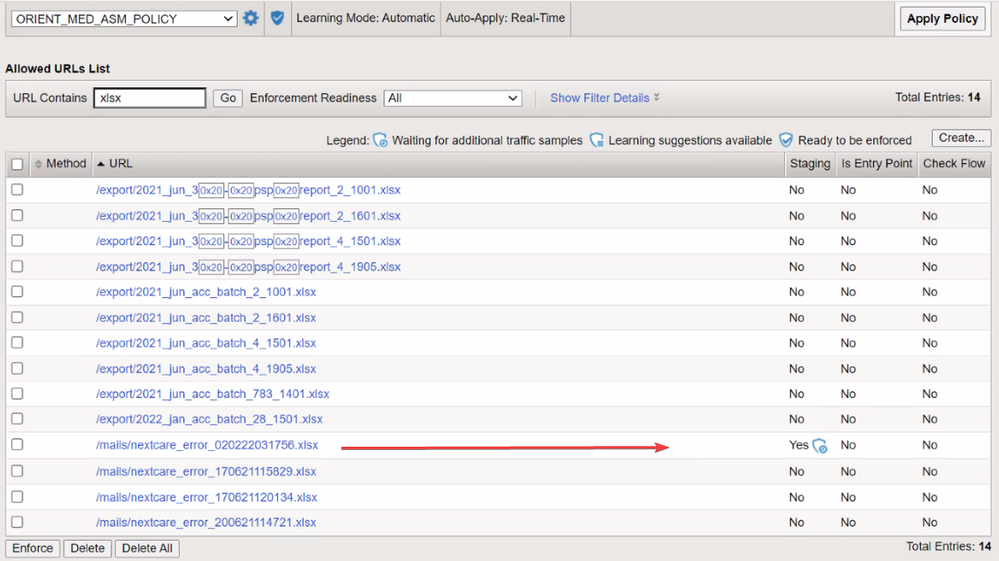This screenshot has width=999, height=561.
Task: Click the blue shield icon beside gear
Action: coord(278,18)
